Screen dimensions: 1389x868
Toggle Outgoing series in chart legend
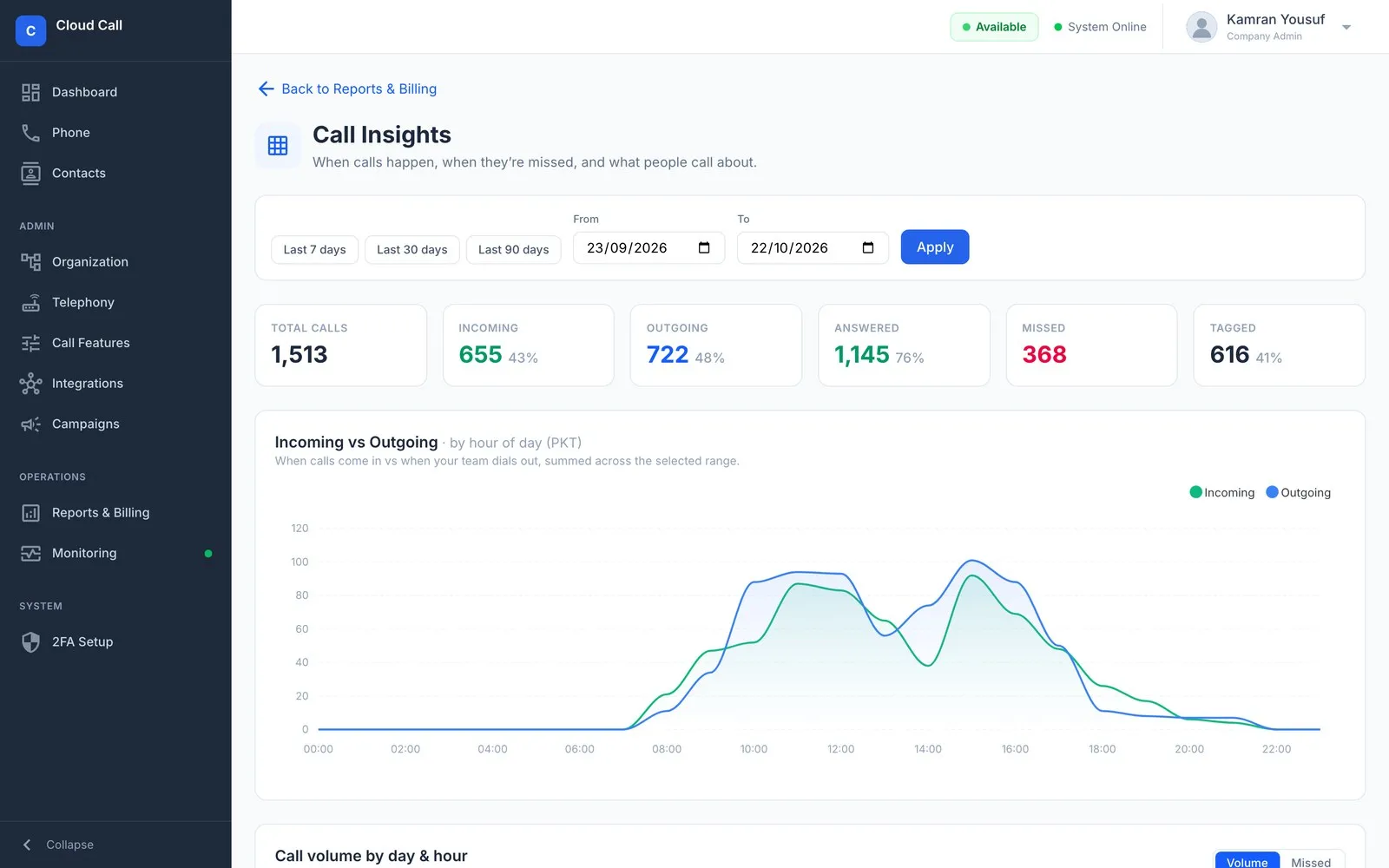[x=1298, y=492]
